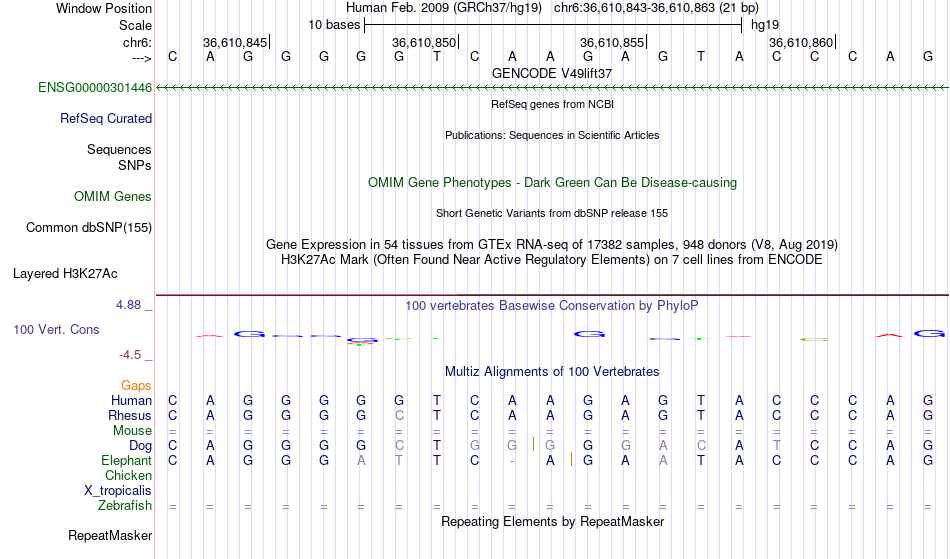This screenshot has width=950, height=559.
Task: Select the Dog alignment row label
Action: [x=140, y=446]
